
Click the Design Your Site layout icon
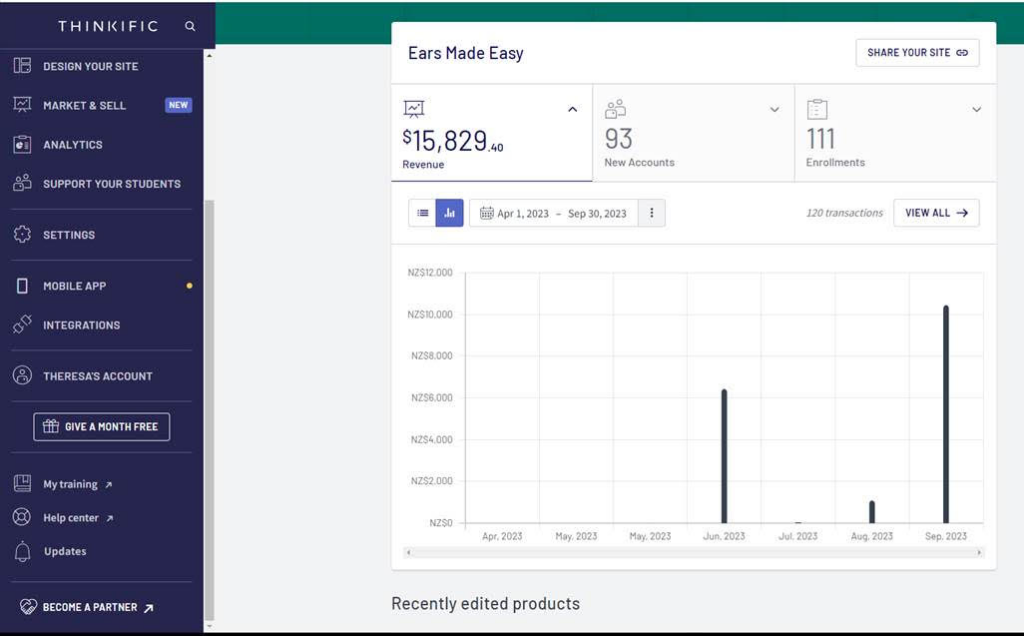tap(22, 65)
